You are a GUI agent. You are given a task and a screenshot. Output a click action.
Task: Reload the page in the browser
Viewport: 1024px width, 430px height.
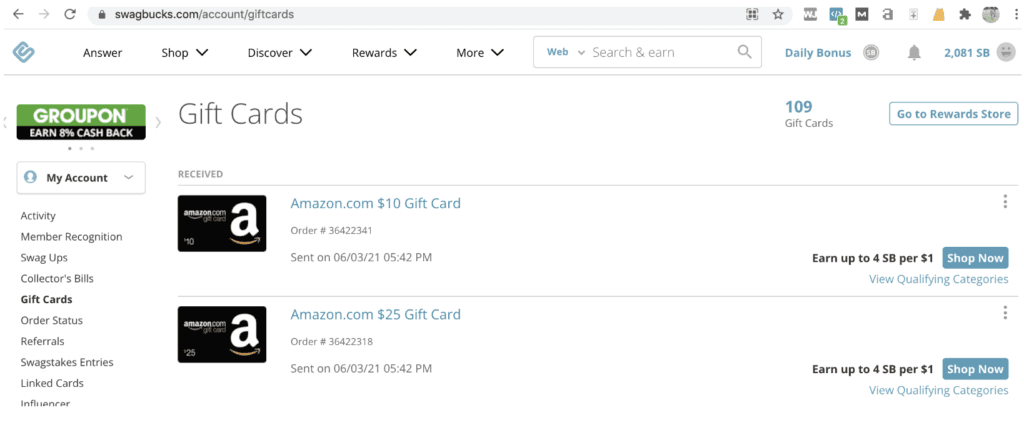tap(70, 15)
